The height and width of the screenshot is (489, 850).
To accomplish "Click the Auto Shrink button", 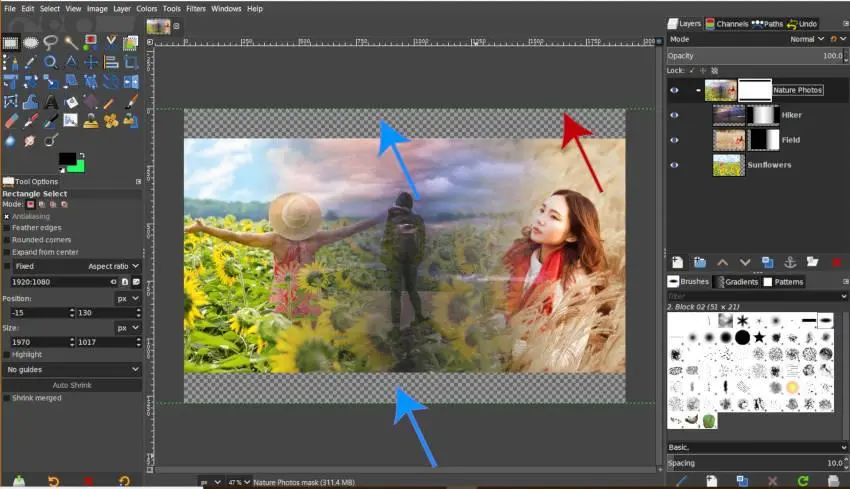I will pyautogui.click(x=72, y=385).
